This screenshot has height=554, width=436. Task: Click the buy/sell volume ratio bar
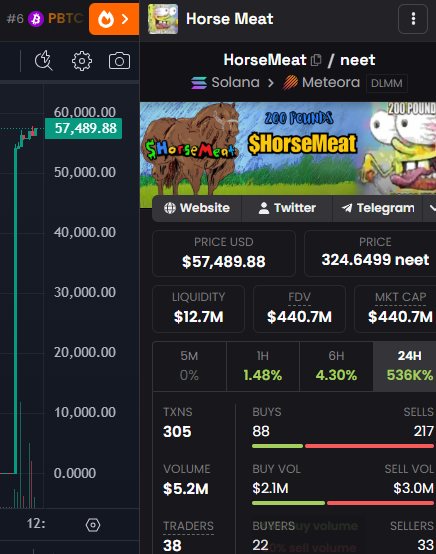(x=343, y=503)
